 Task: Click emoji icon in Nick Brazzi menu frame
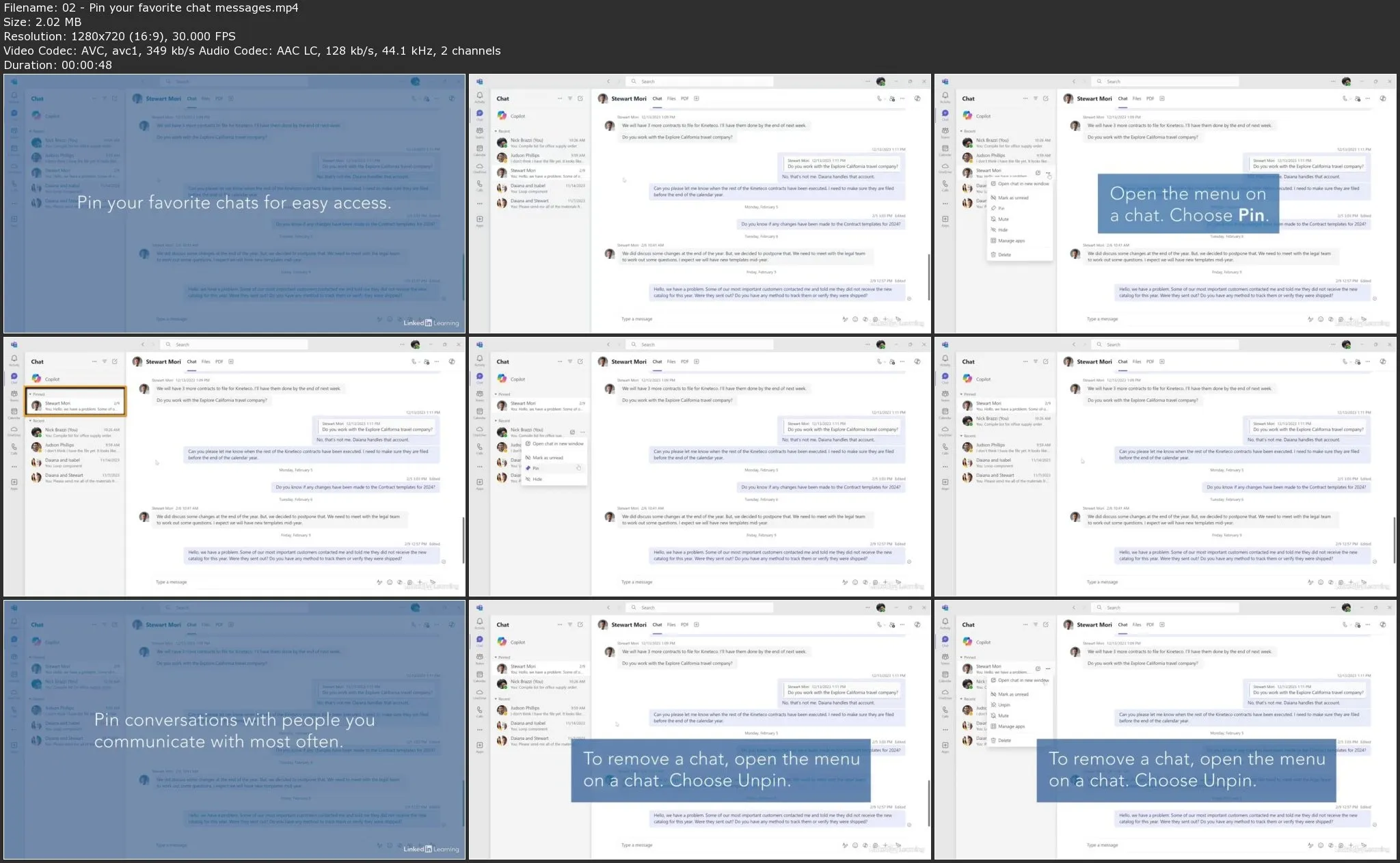(855, 582)
